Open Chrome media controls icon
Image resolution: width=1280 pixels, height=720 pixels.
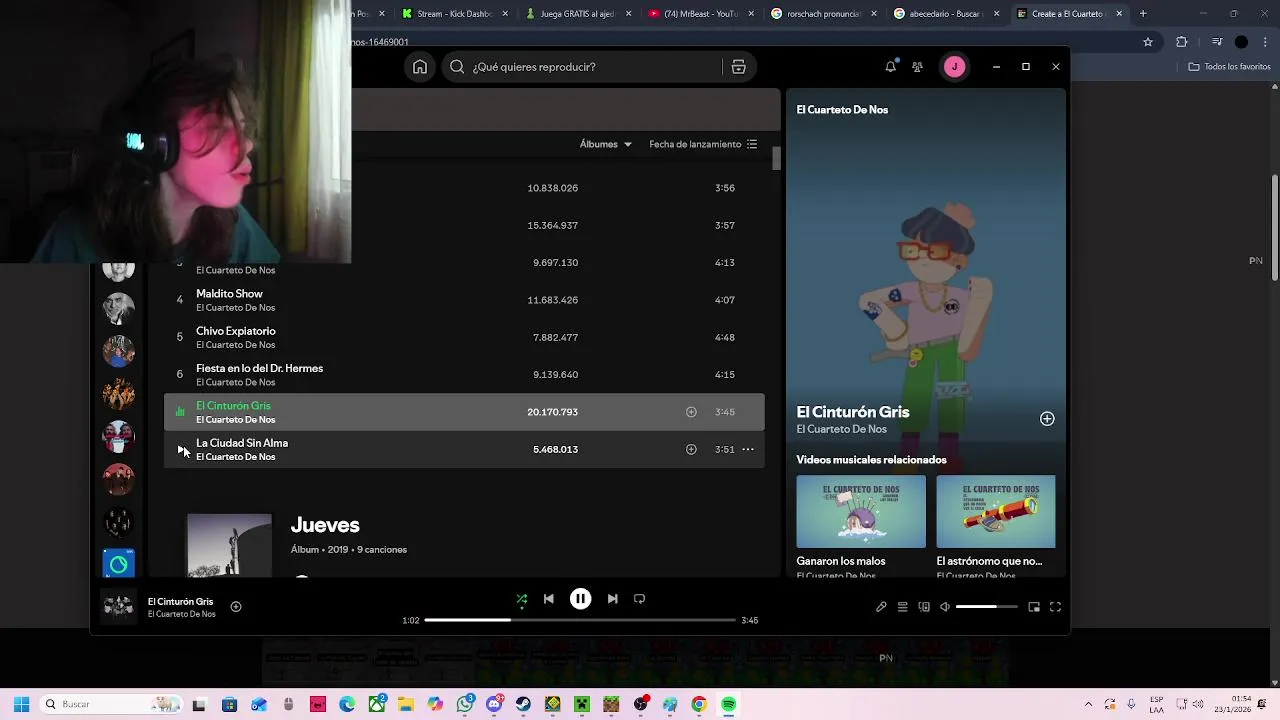(x=1216, y=42)
